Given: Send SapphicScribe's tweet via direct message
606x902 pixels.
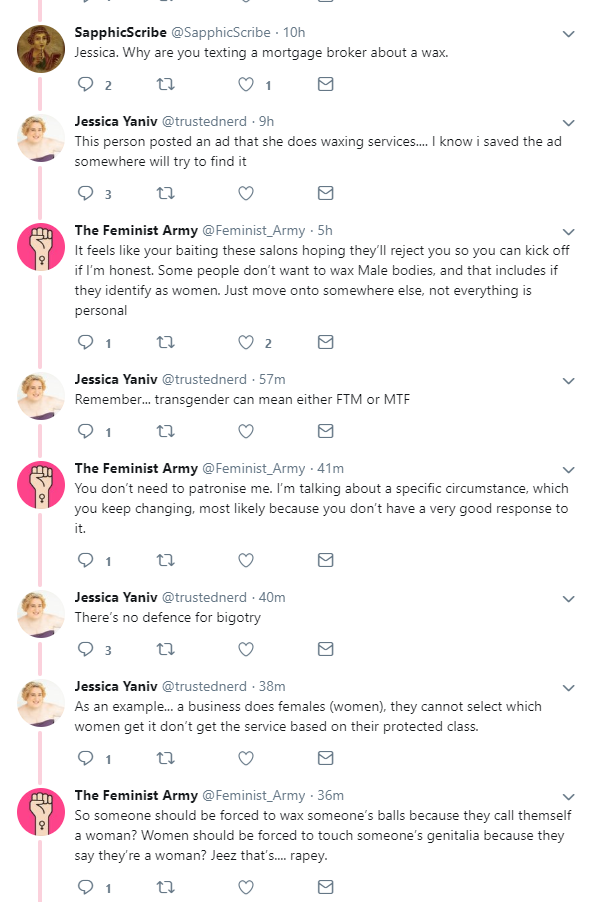Looking at the screenshot, I should (326, 85).
